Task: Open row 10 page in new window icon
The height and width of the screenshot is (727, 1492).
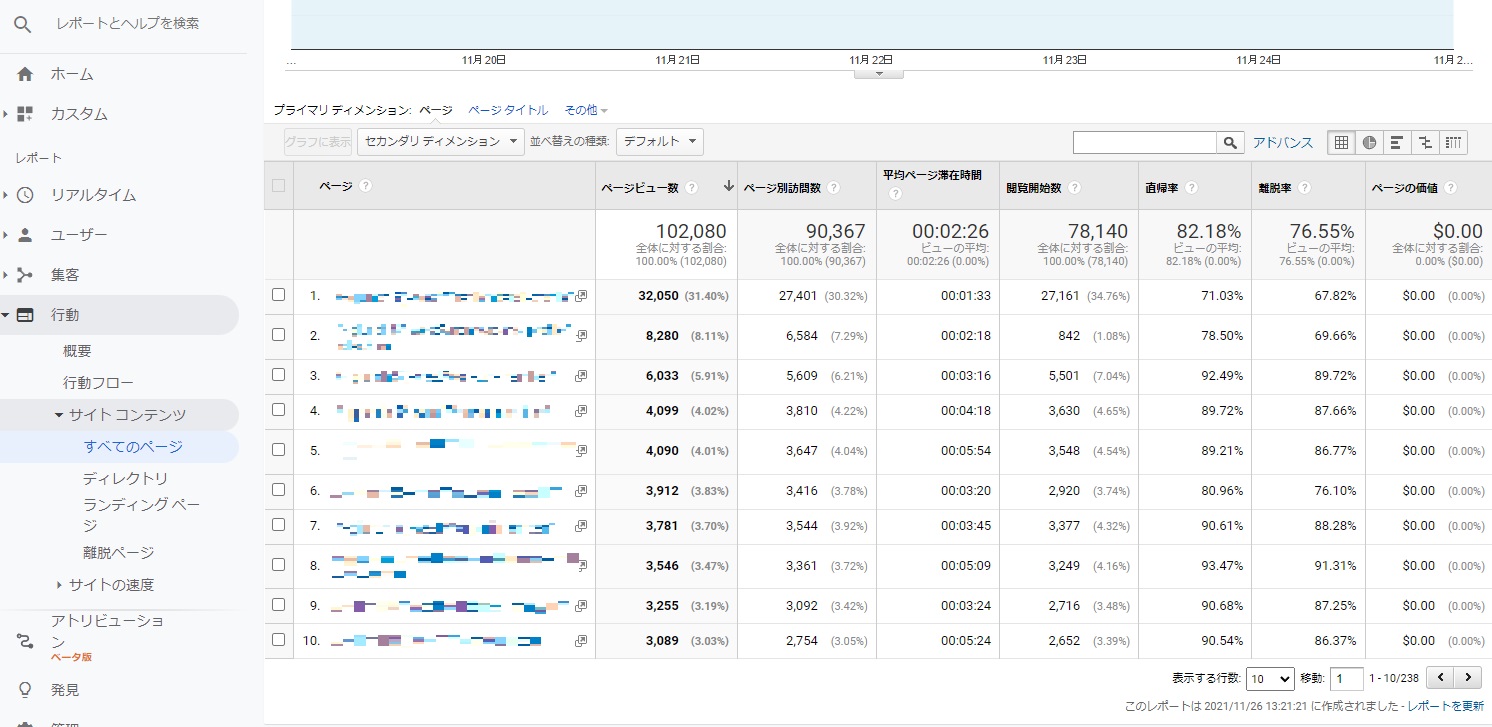Action: (581, 640)
